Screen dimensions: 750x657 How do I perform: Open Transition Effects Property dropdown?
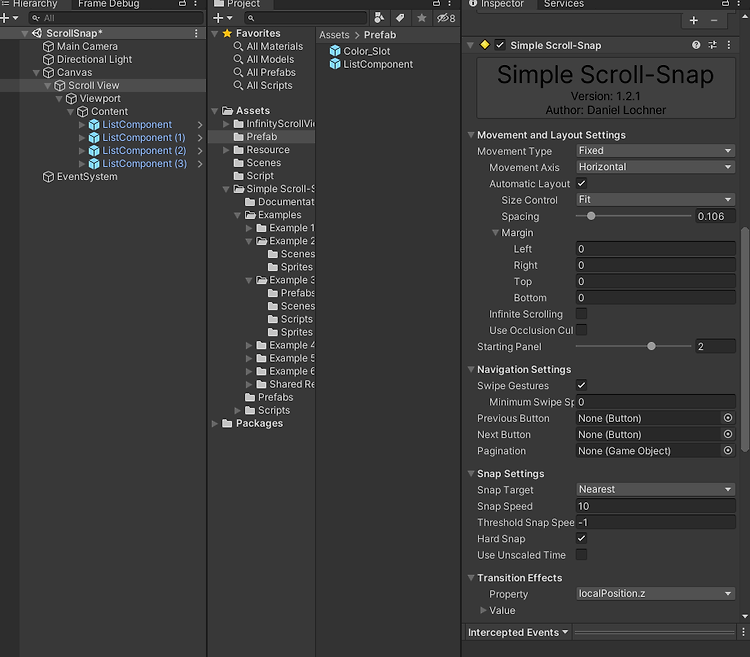(x=655, y=593)
